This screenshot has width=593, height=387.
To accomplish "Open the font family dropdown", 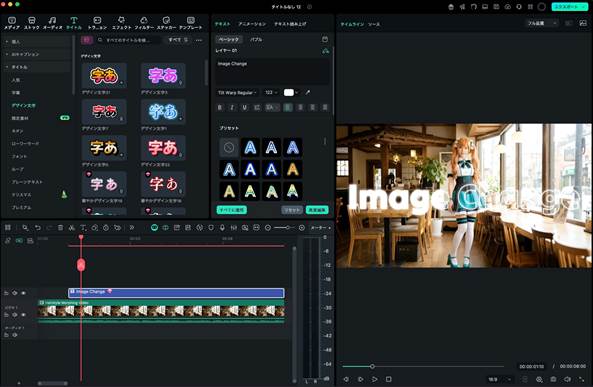I will click(x=237, y=93).
